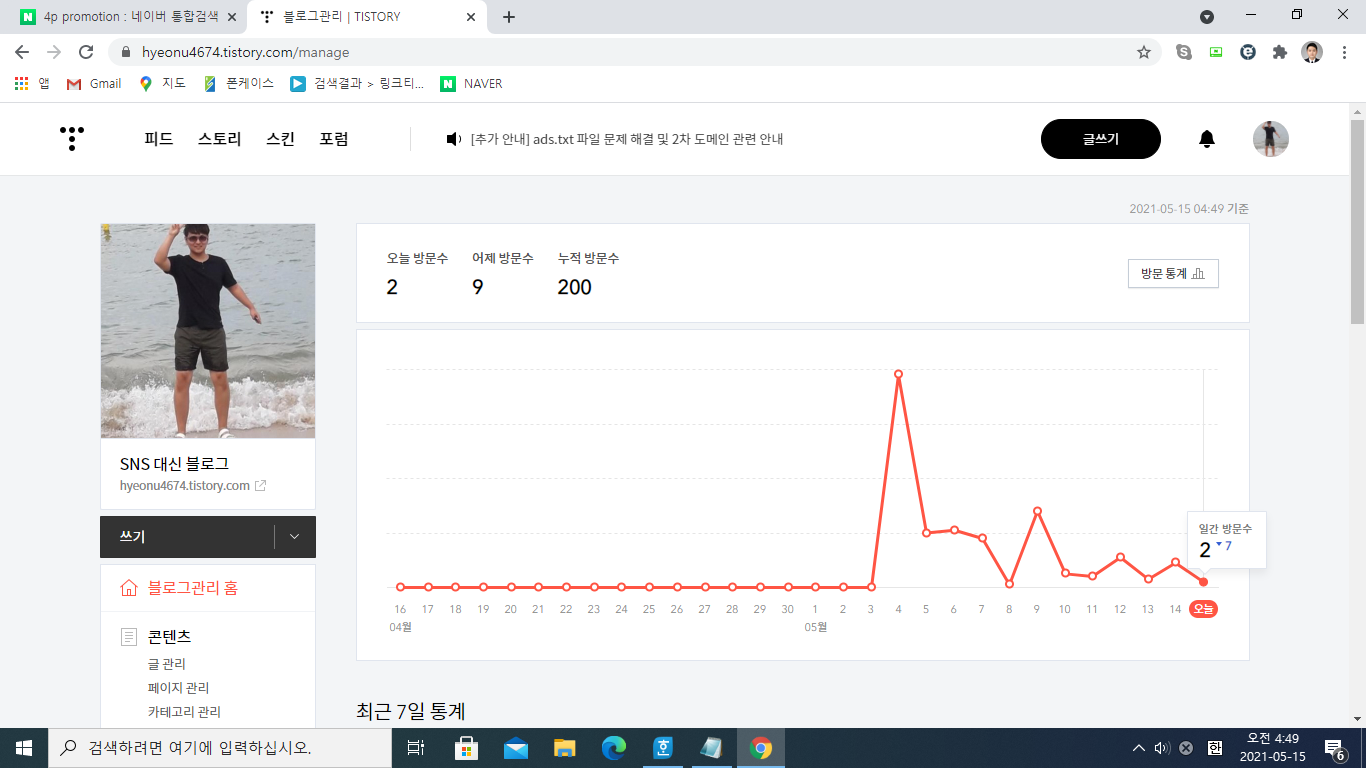Click the 콘텐츠 section icon
Image resolution: width=1366 pixels, height=768 pixels.
[x=129, y=637]
